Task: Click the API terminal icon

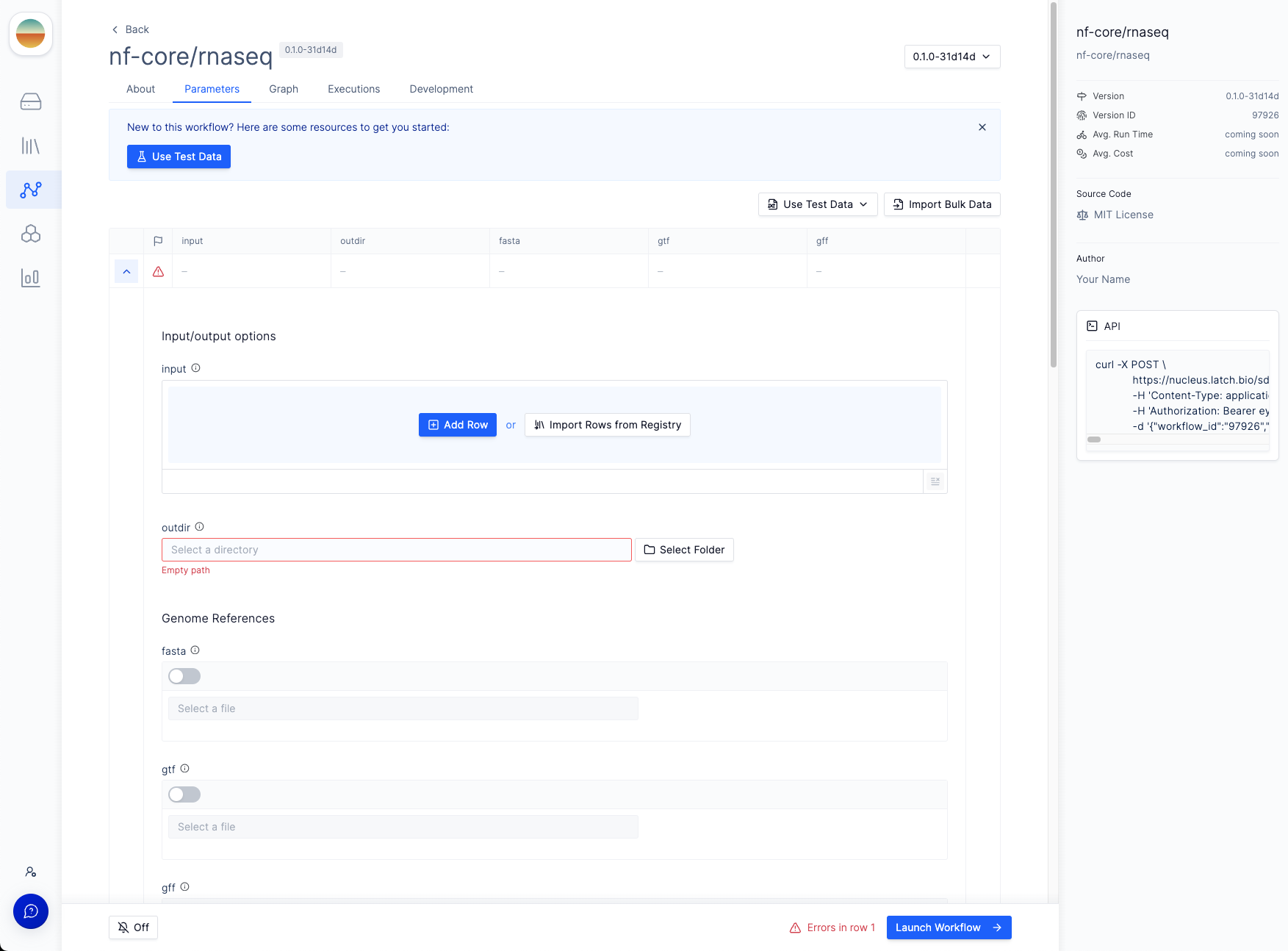Action: tap(1093, 326)
